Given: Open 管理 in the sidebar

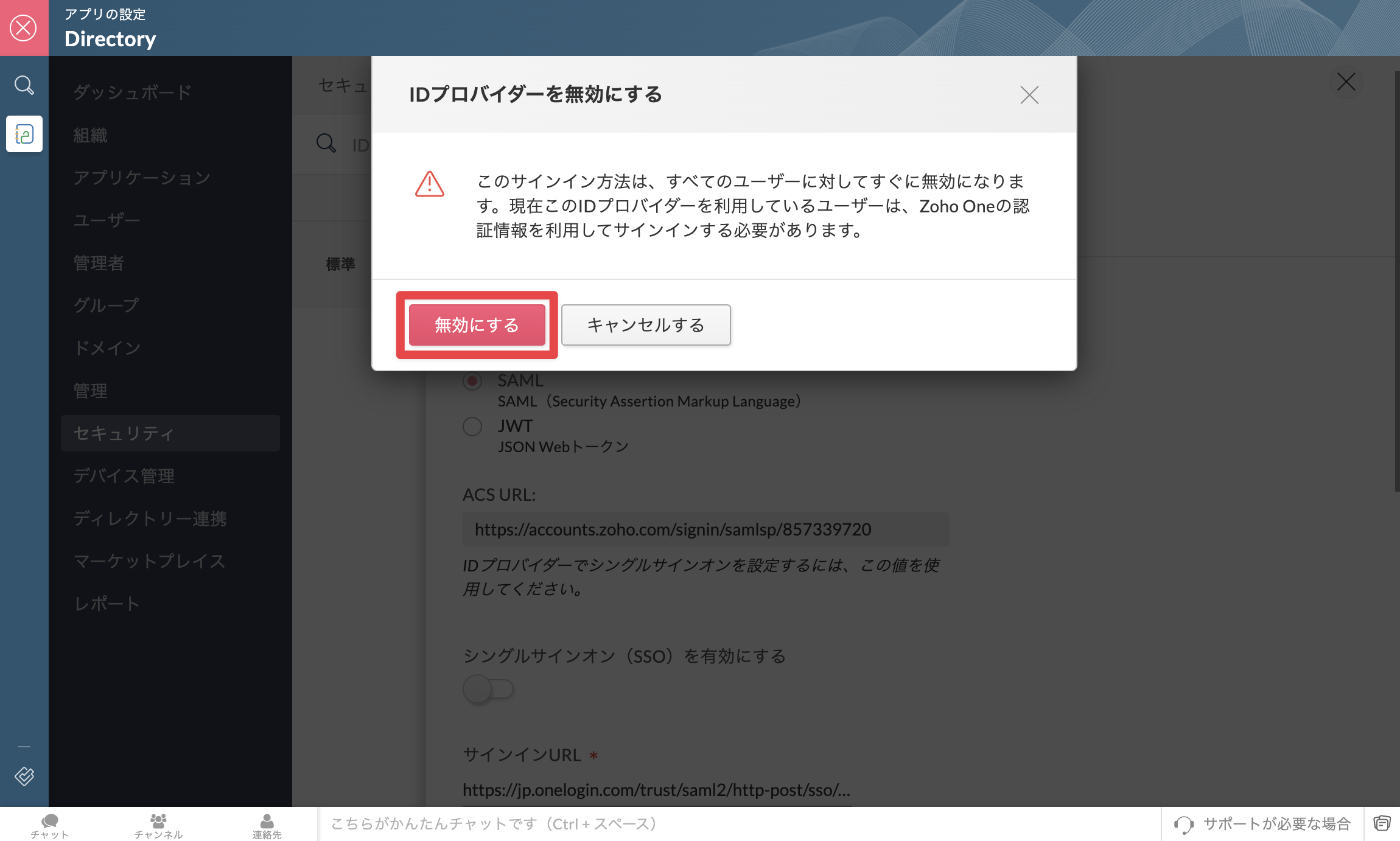Looking at the screenshot, I should point(90,391).
